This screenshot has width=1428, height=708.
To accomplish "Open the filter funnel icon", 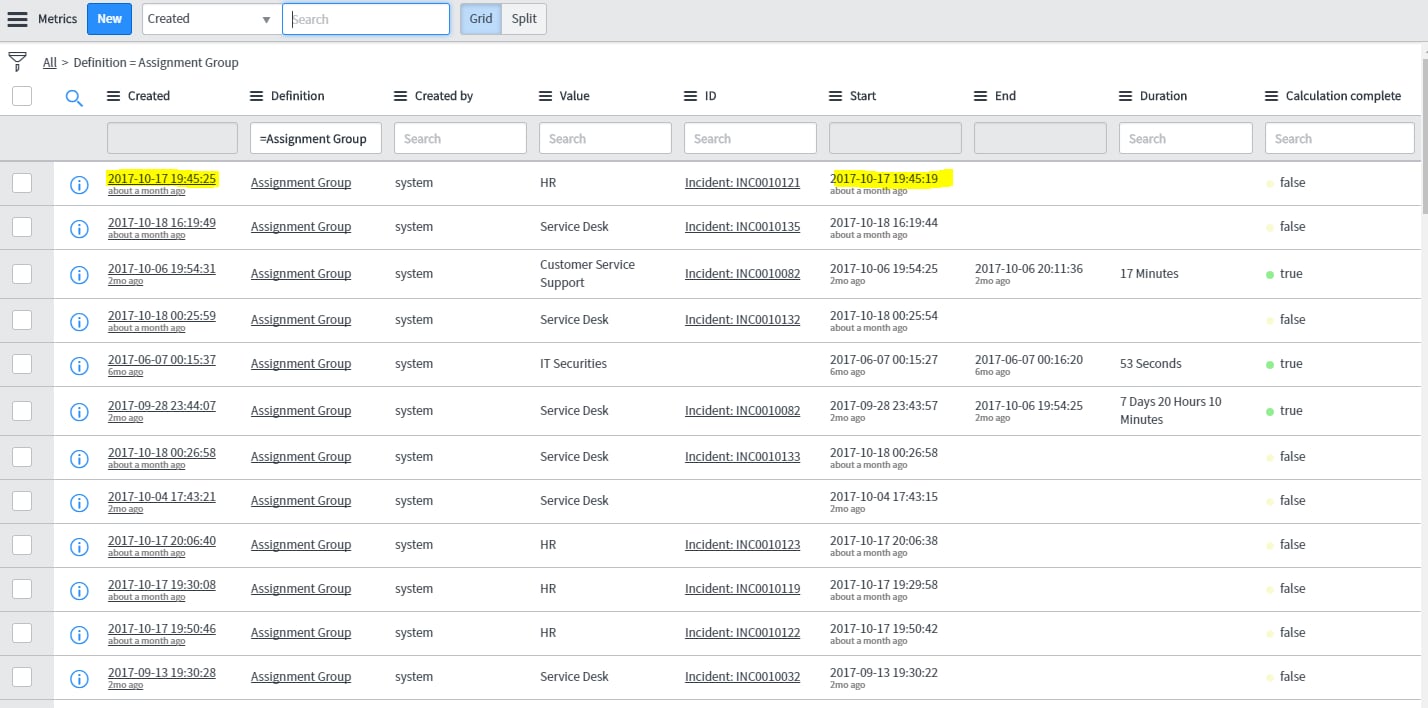I will 17,62.
